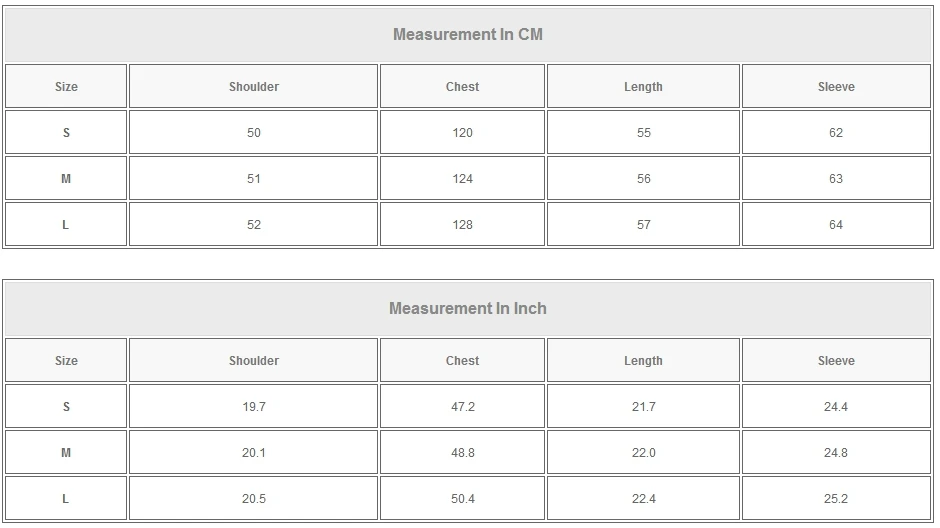This screenshot has width=940, height=528.
Task: Select the sleeve value 64 cell
Action: click(x=836, y=225)
